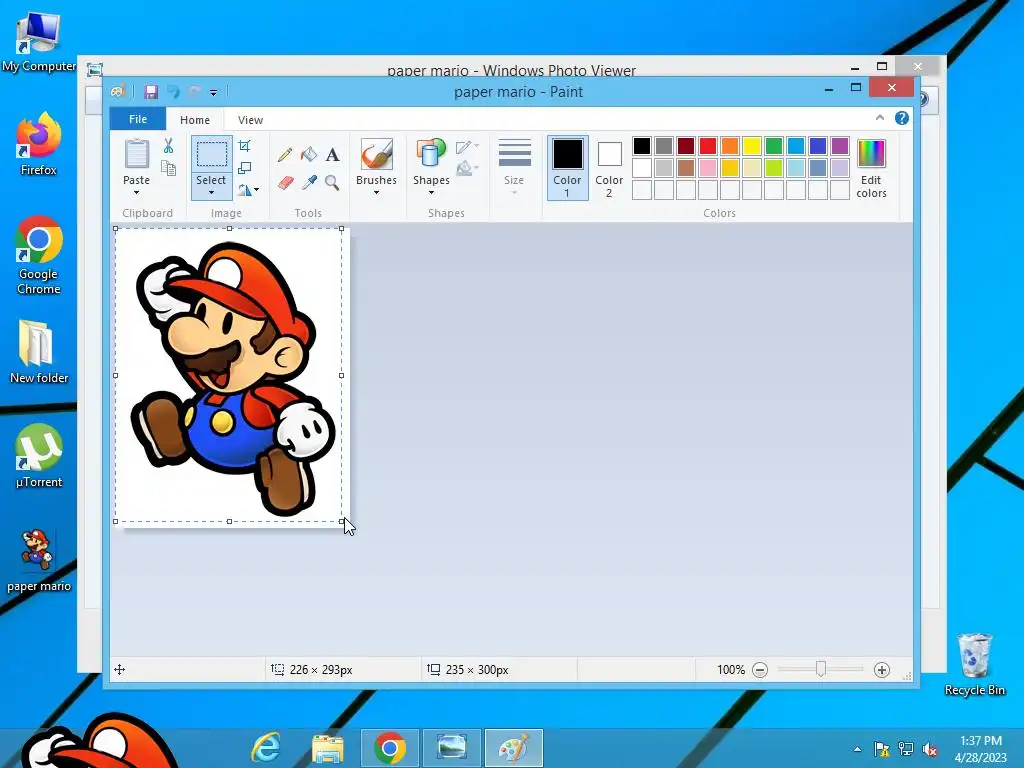Screen dimensions: 1024x768
Task: Open Customize Quick Access Toolbar dropdown
Action: pyautogui.click(x=214, y=92)
